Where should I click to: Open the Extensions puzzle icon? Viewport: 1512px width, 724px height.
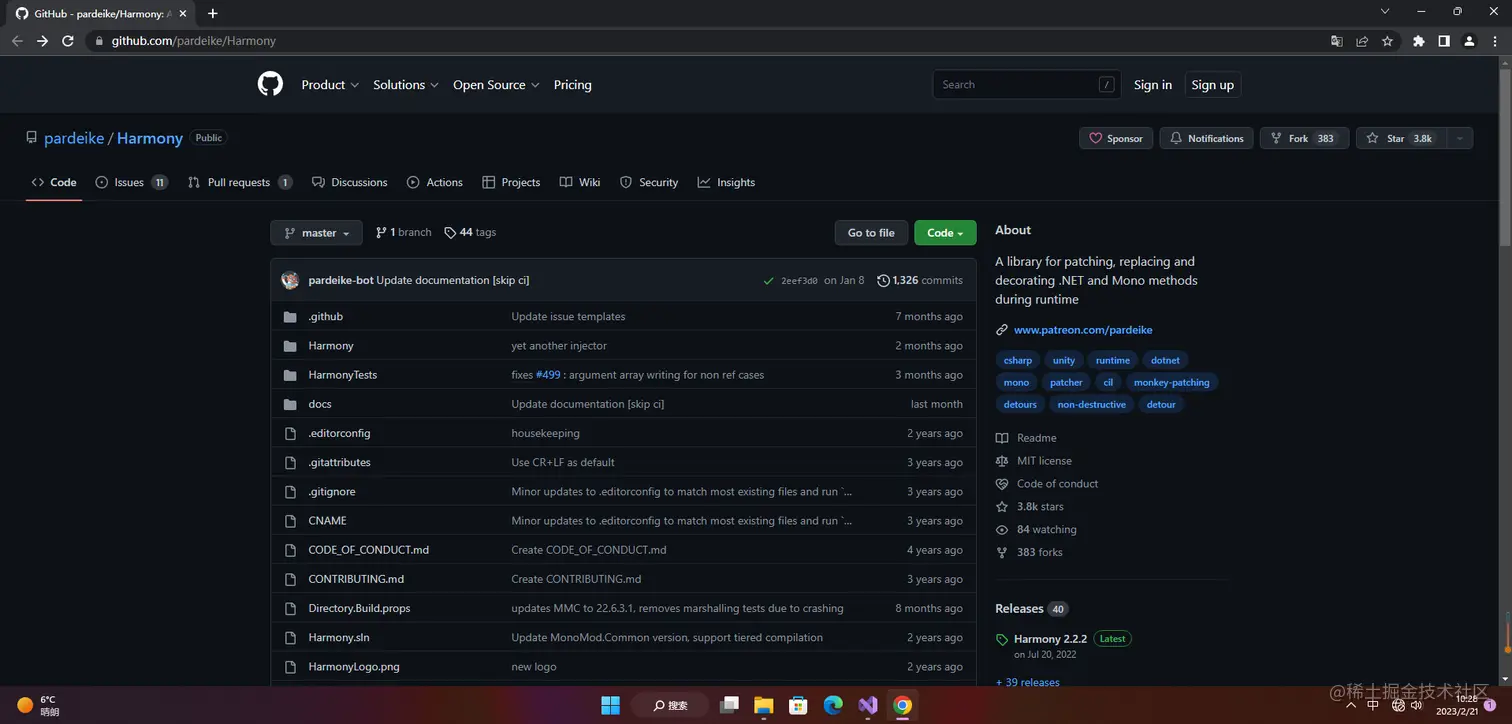tap(1418, 41)
